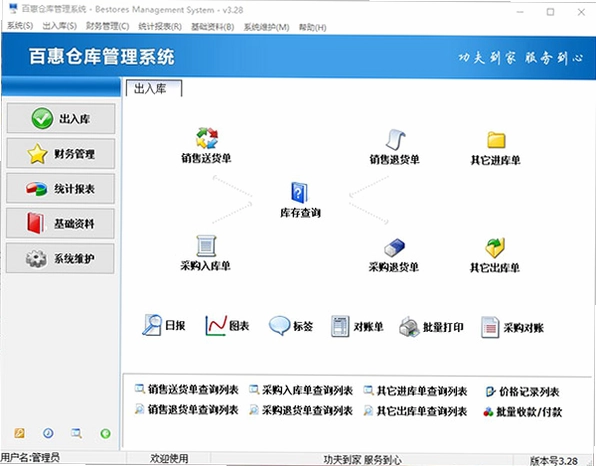Open 其它出库单 folder with arrow icon

[495, 248]
